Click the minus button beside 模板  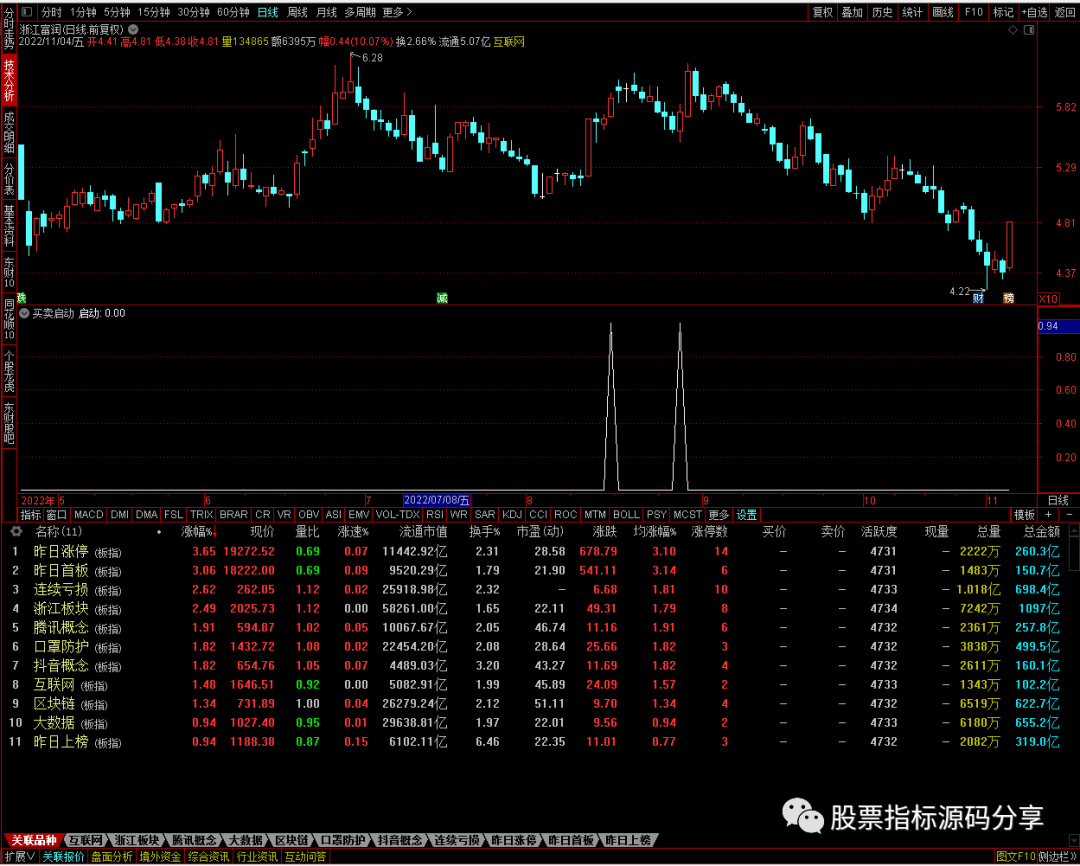click(1069, 515)
